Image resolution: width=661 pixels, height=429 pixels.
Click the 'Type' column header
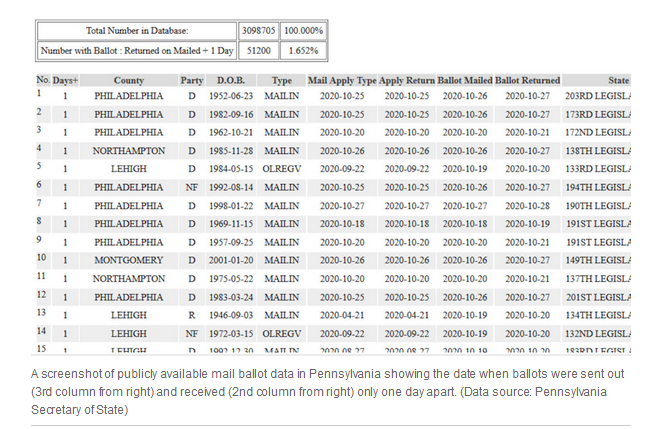(x=282, y=80)
